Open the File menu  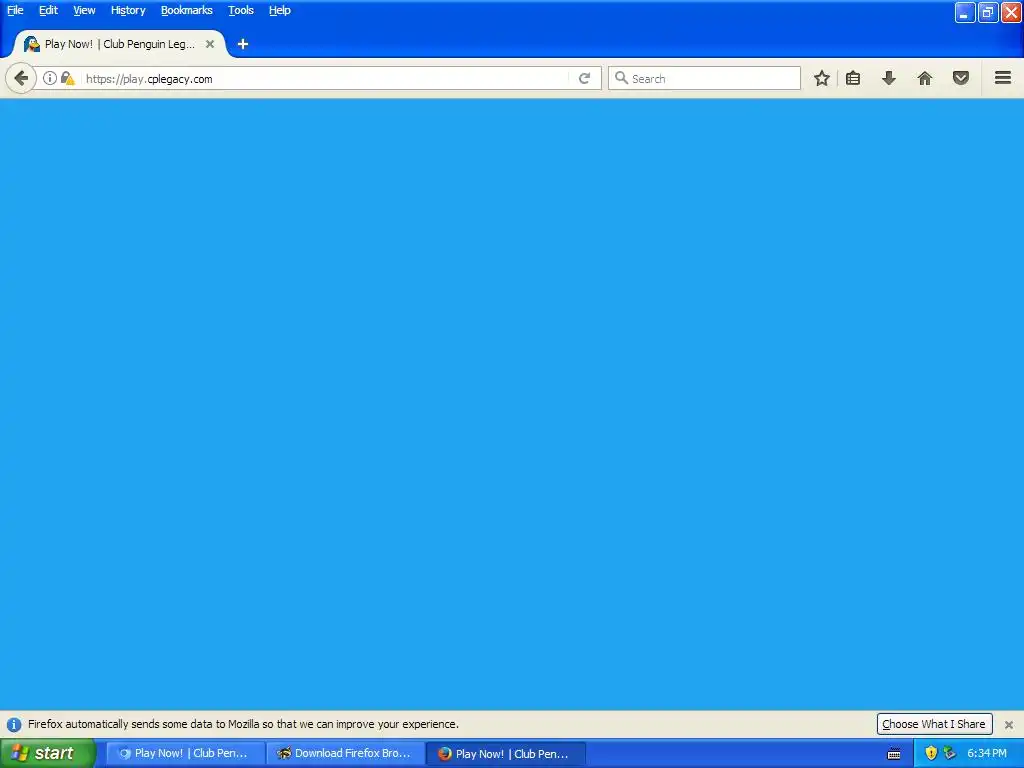pos(15,10)
